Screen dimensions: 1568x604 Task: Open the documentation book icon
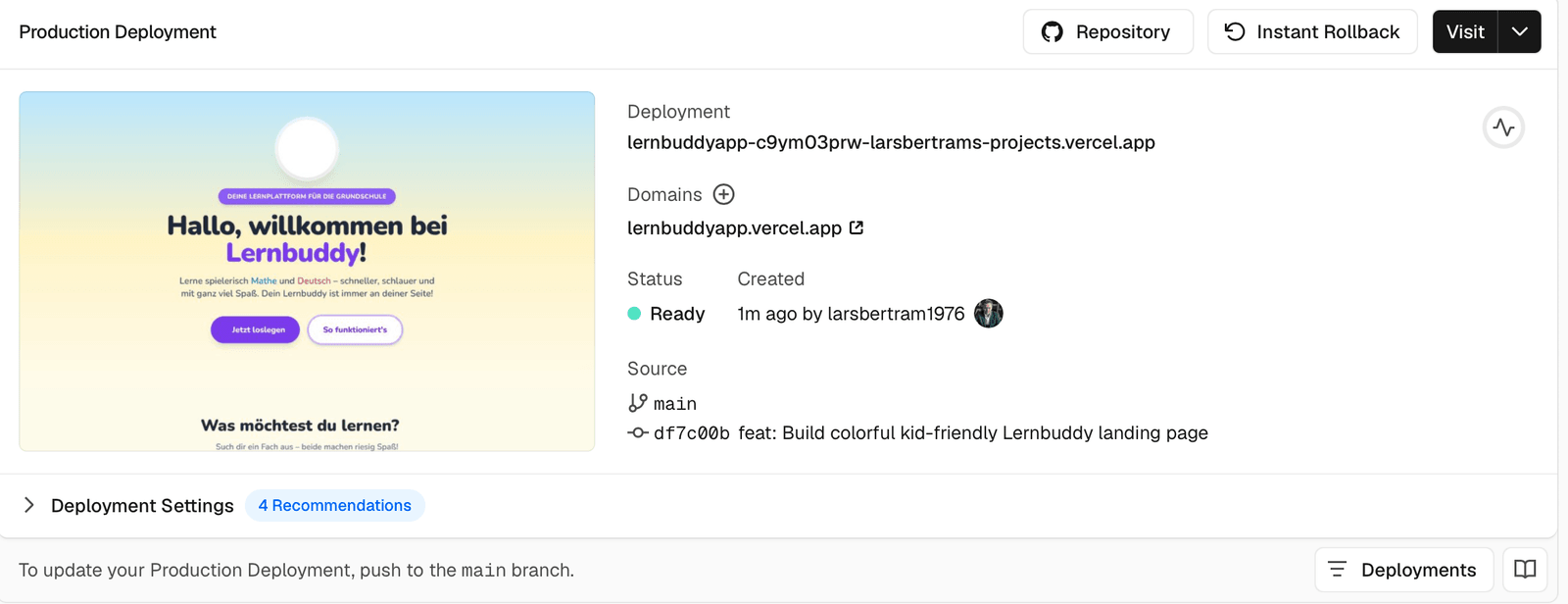[1525, 570]
